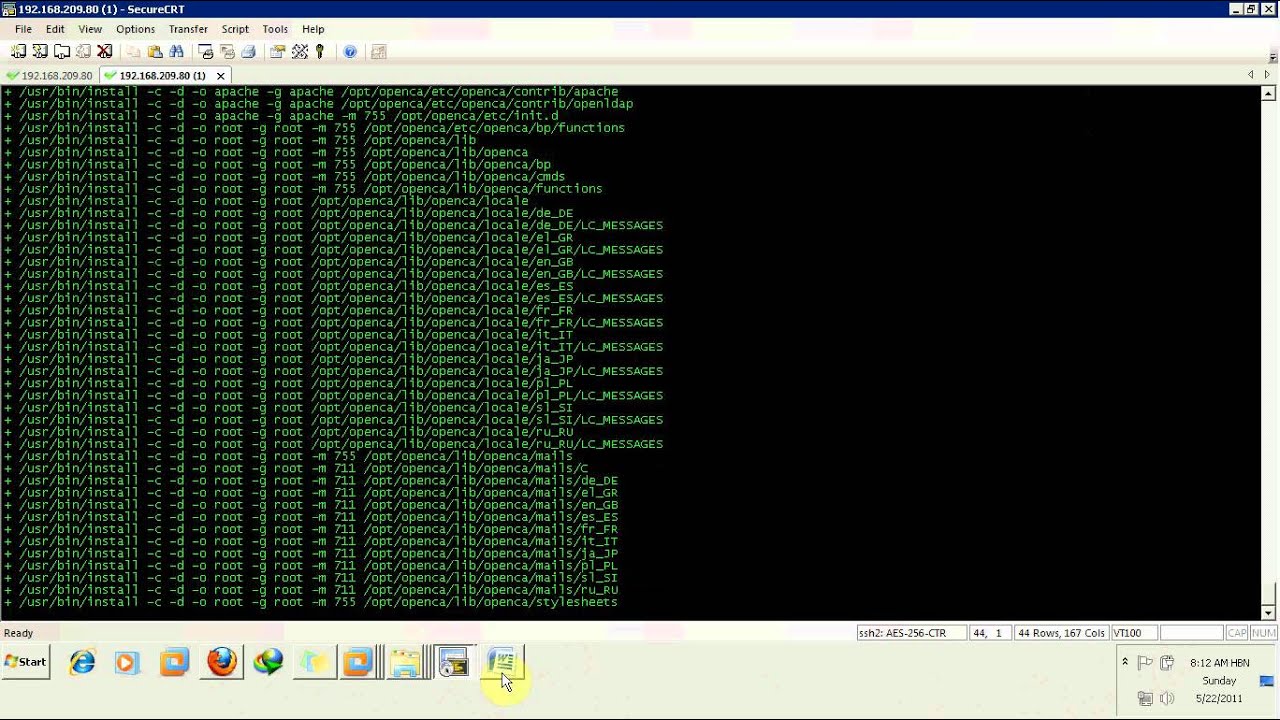Click the Copy toolbar icon
Screen dimensions: 1280x720
(134, 51)
